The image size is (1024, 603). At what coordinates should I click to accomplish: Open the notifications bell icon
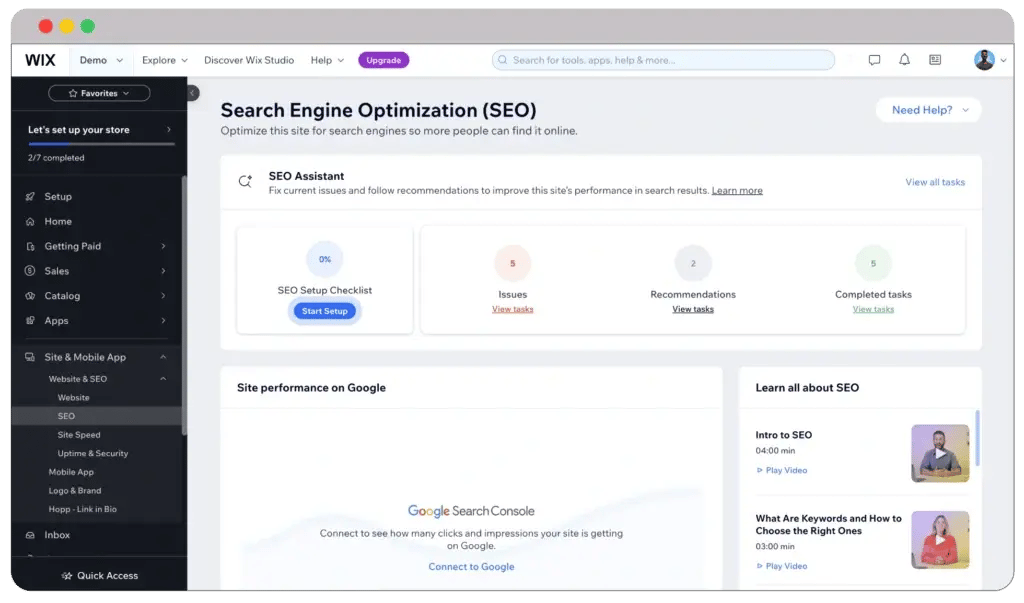(904, 60)
